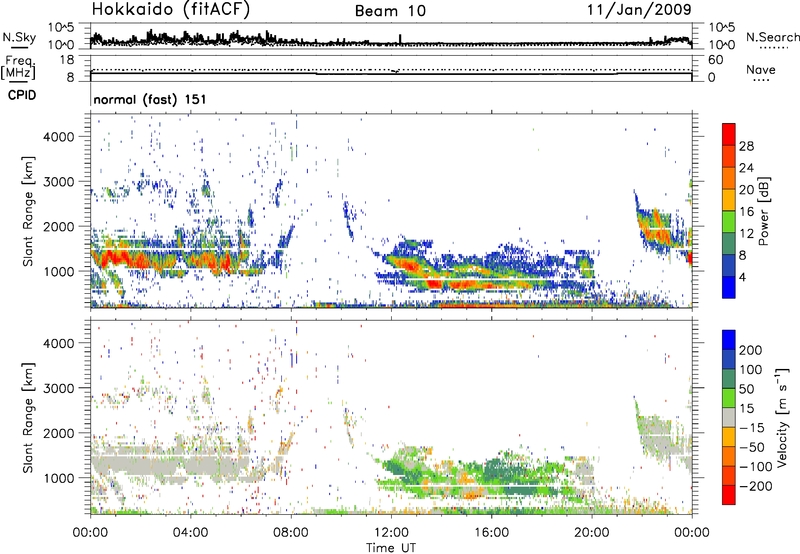Click the '28' Power colorbar tick label
The width and height of the screenshot is (800, 554).
coord(746,146)
